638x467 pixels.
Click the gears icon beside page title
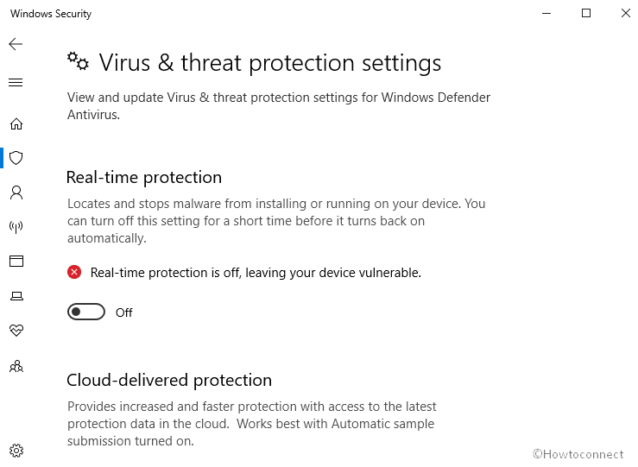(77, 62)
